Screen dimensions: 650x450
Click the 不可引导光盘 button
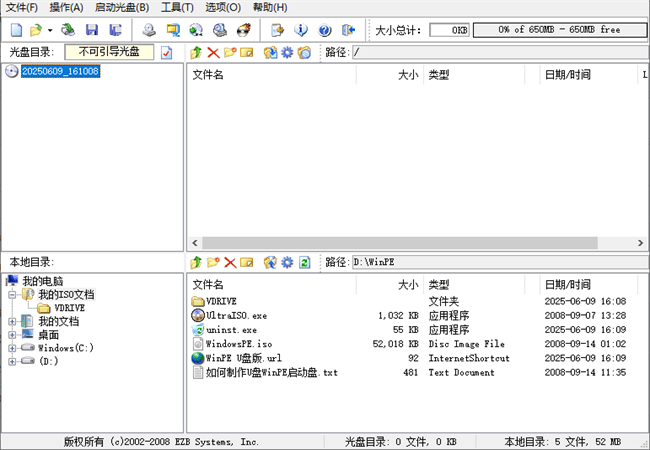pos(109,51)
